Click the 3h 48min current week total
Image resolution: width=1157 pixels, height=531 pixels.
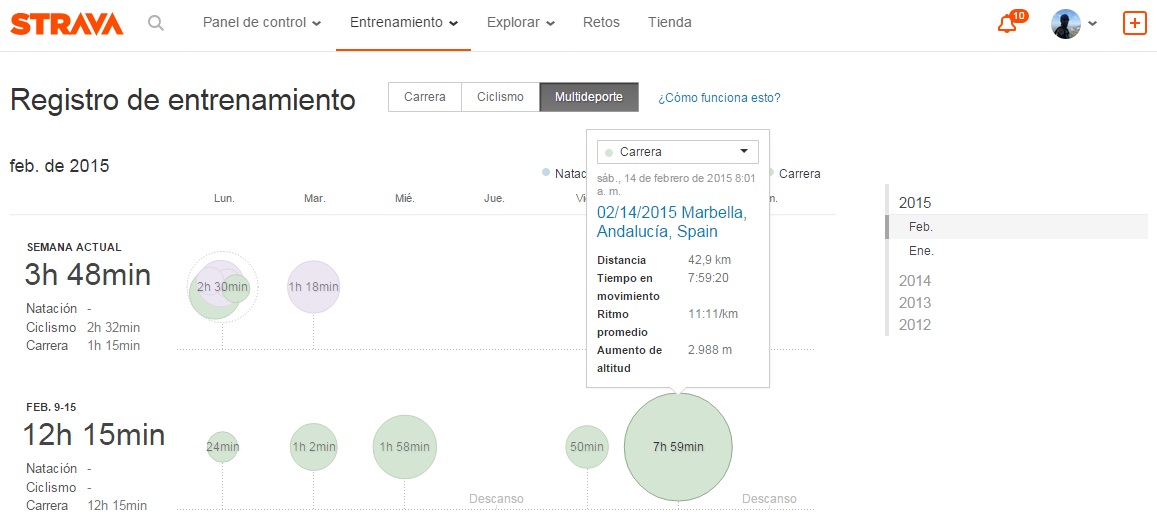88,275
